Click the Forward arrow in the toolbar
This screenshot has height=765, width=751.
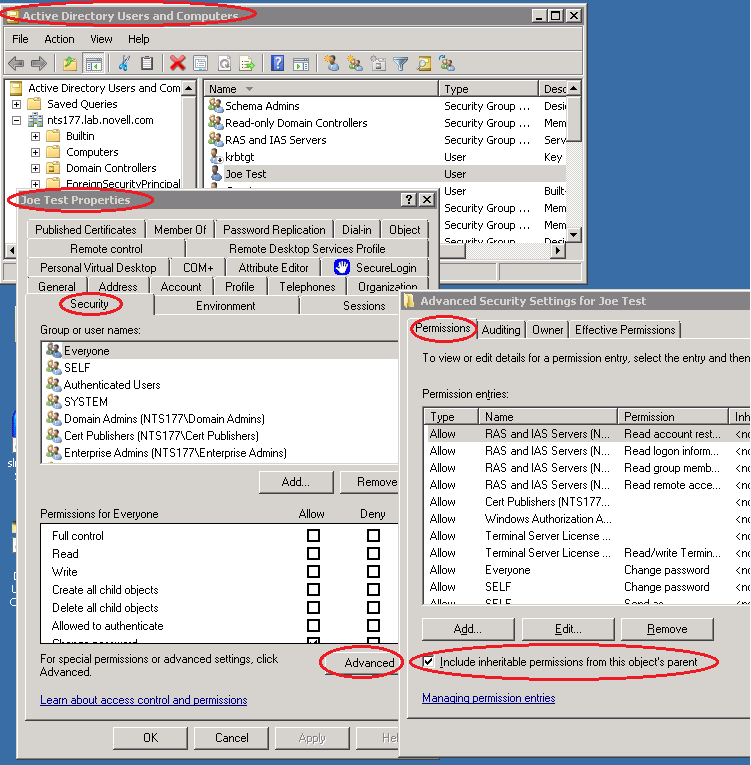39,63
